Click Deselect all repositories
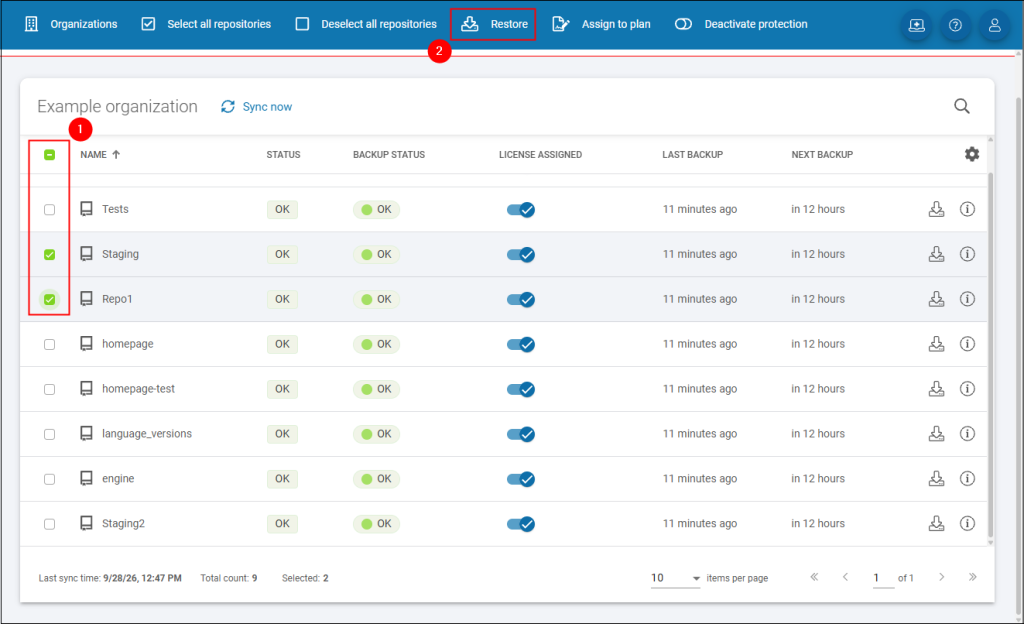The width and height of the screenshot is (1024, 624). click(x=366, y=24)
